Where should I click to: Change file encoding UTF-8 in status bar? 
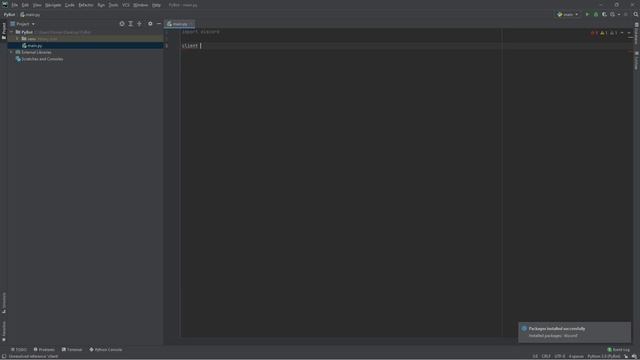[x=560, y=356]
